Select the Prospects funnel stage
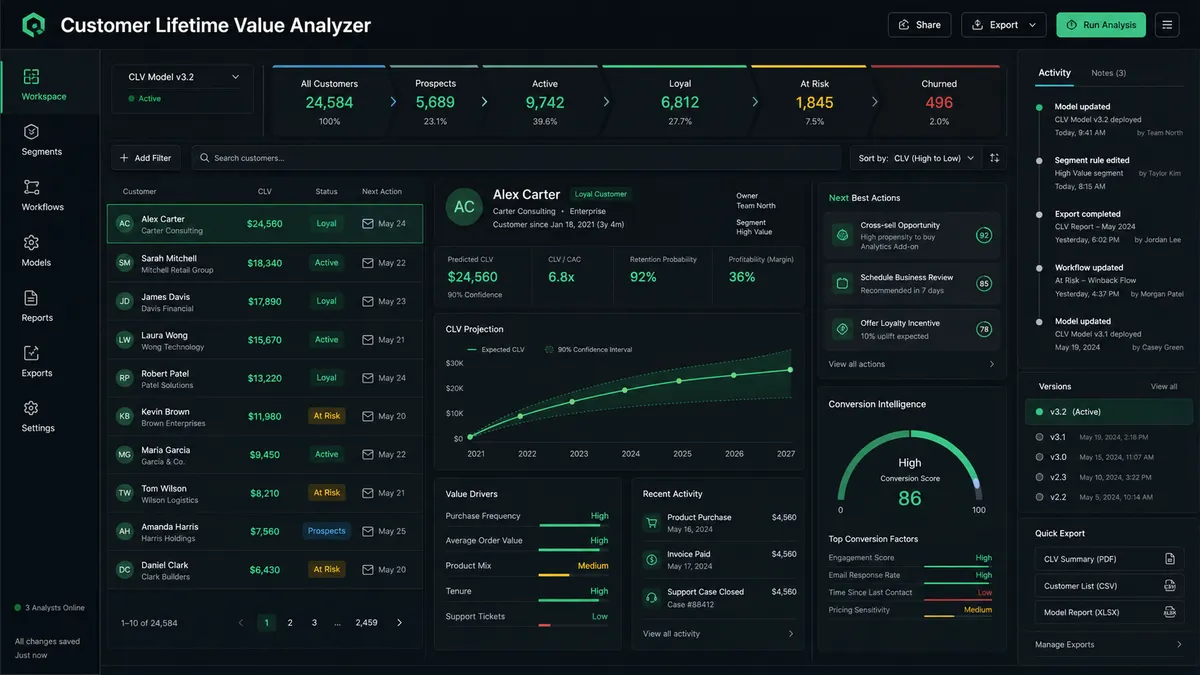1200x675 pixels. coord(435,101)
